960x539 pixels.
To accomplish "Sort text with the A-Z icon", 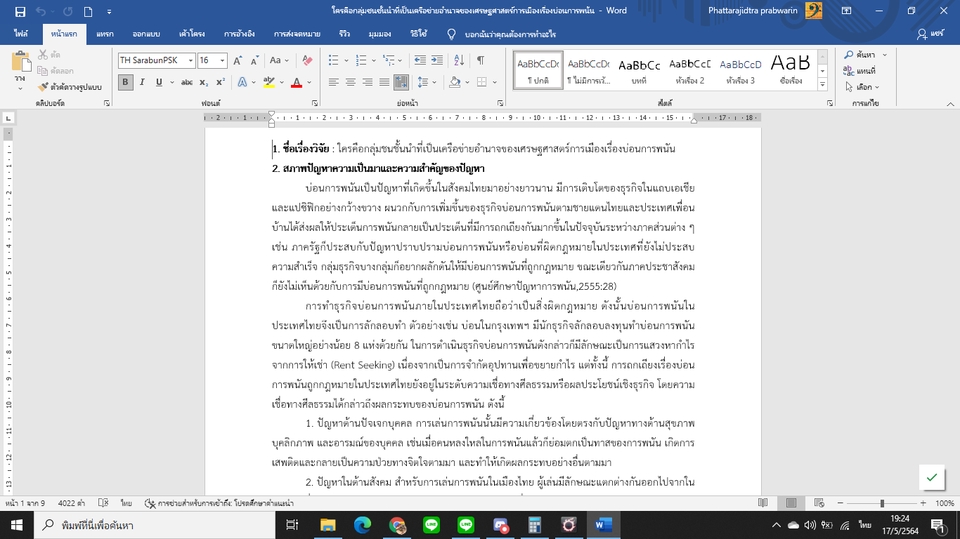I will click(459, 60).
